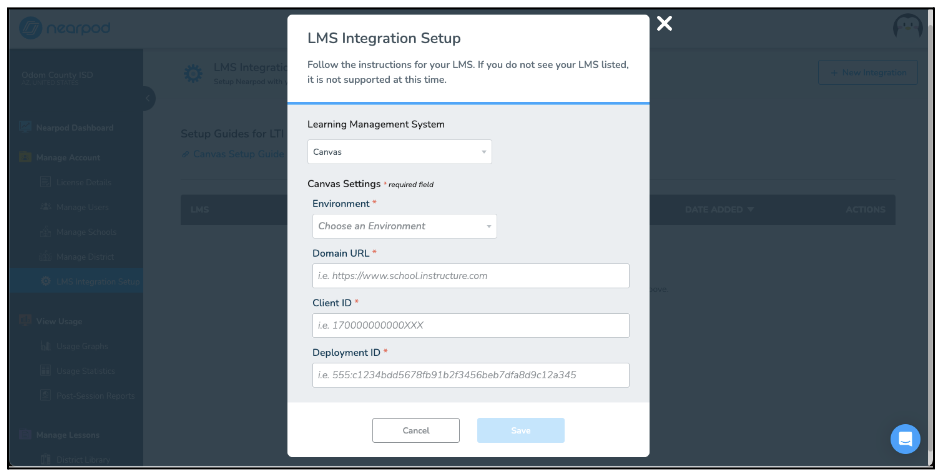942x474 pixels.
Task: Click the Nearpod Dashboard icon
Action: click(25, 127)
